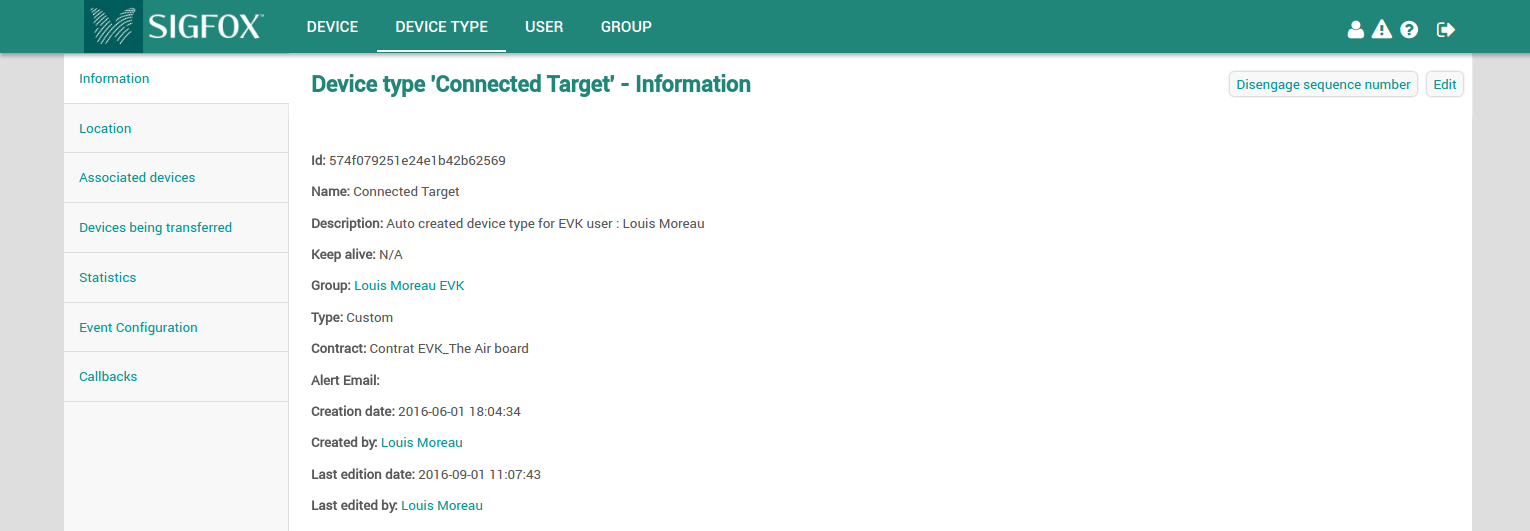This screenshot has height=531, width=1530.
Task: Click the Last edition date 2016-09-01 11:07:43
Action: click(x=479, y=475)
